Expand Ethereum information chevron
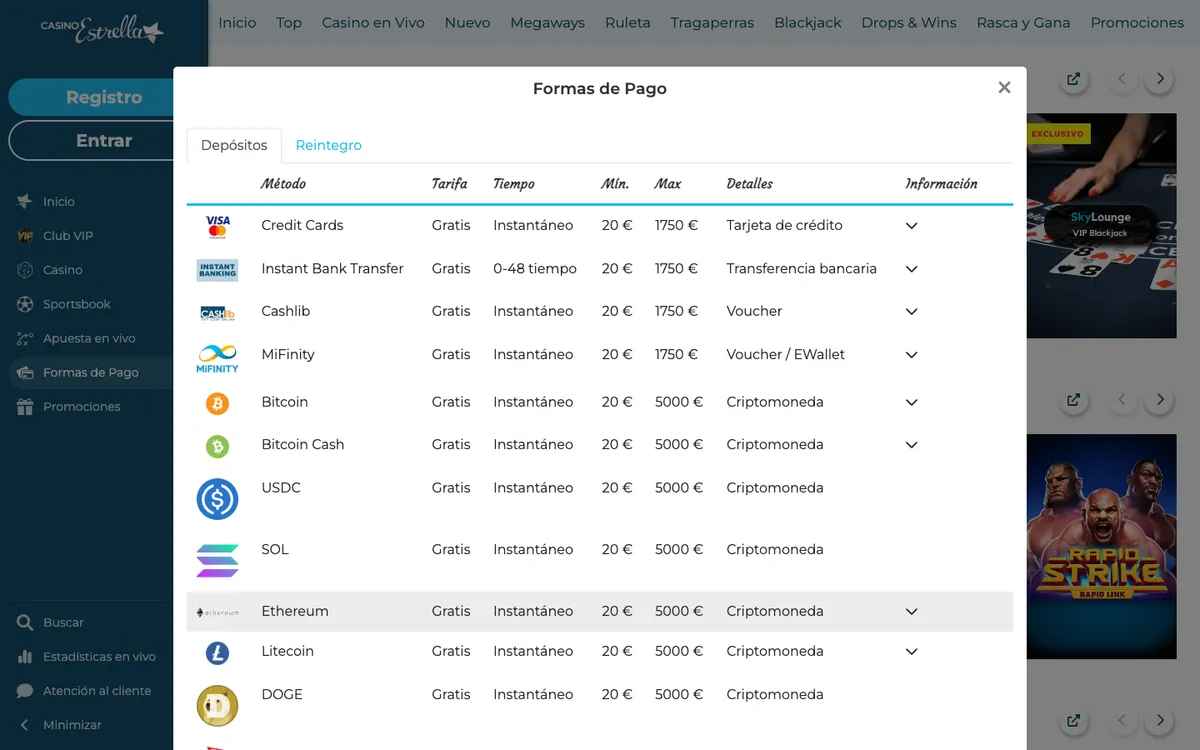Image resolution: width=1200 pixels, height=750 pixels. [911, 612]
